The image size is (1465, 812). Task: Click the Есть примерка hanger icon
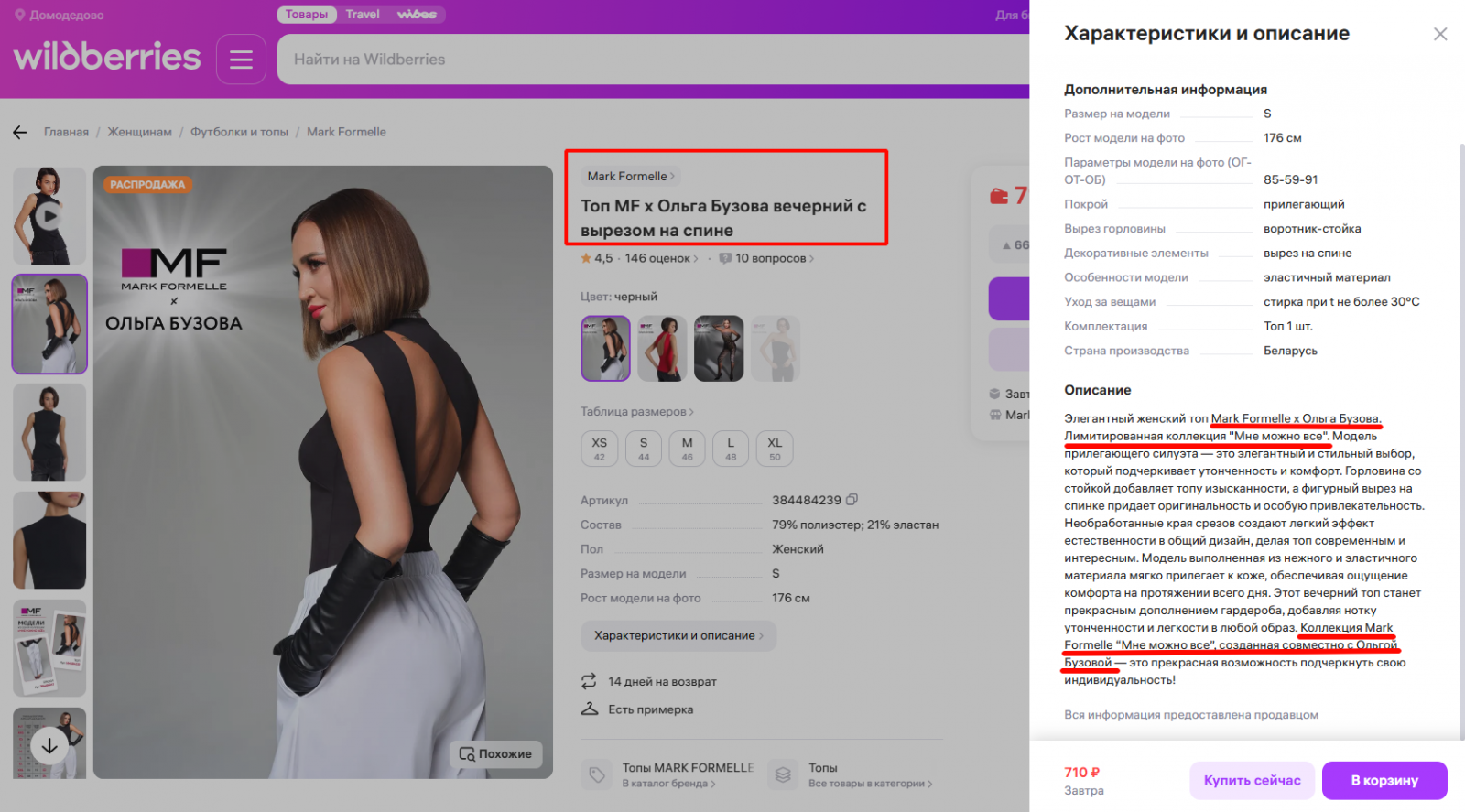click(590, 709)
